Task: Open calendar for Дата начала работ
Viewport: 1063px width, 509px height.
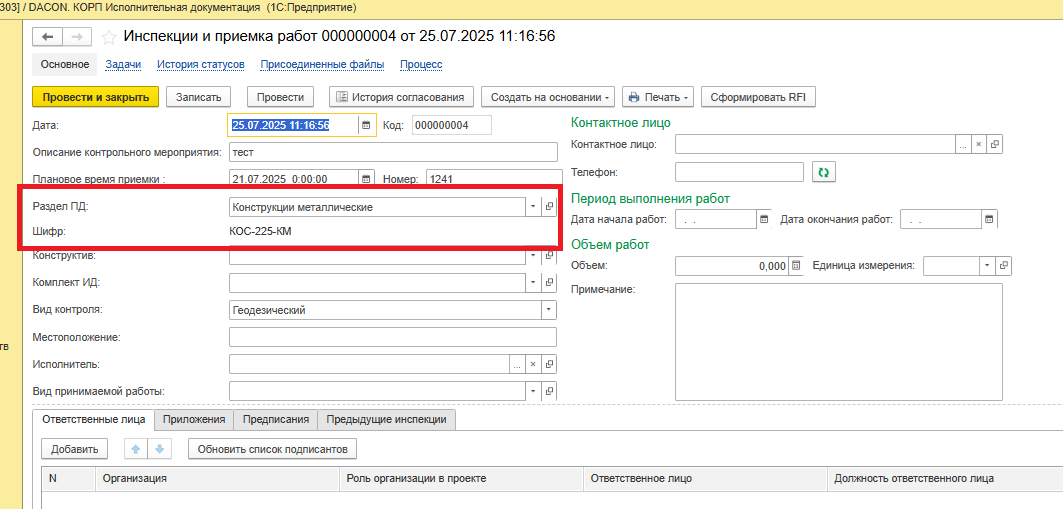Action: click(764, 219)
